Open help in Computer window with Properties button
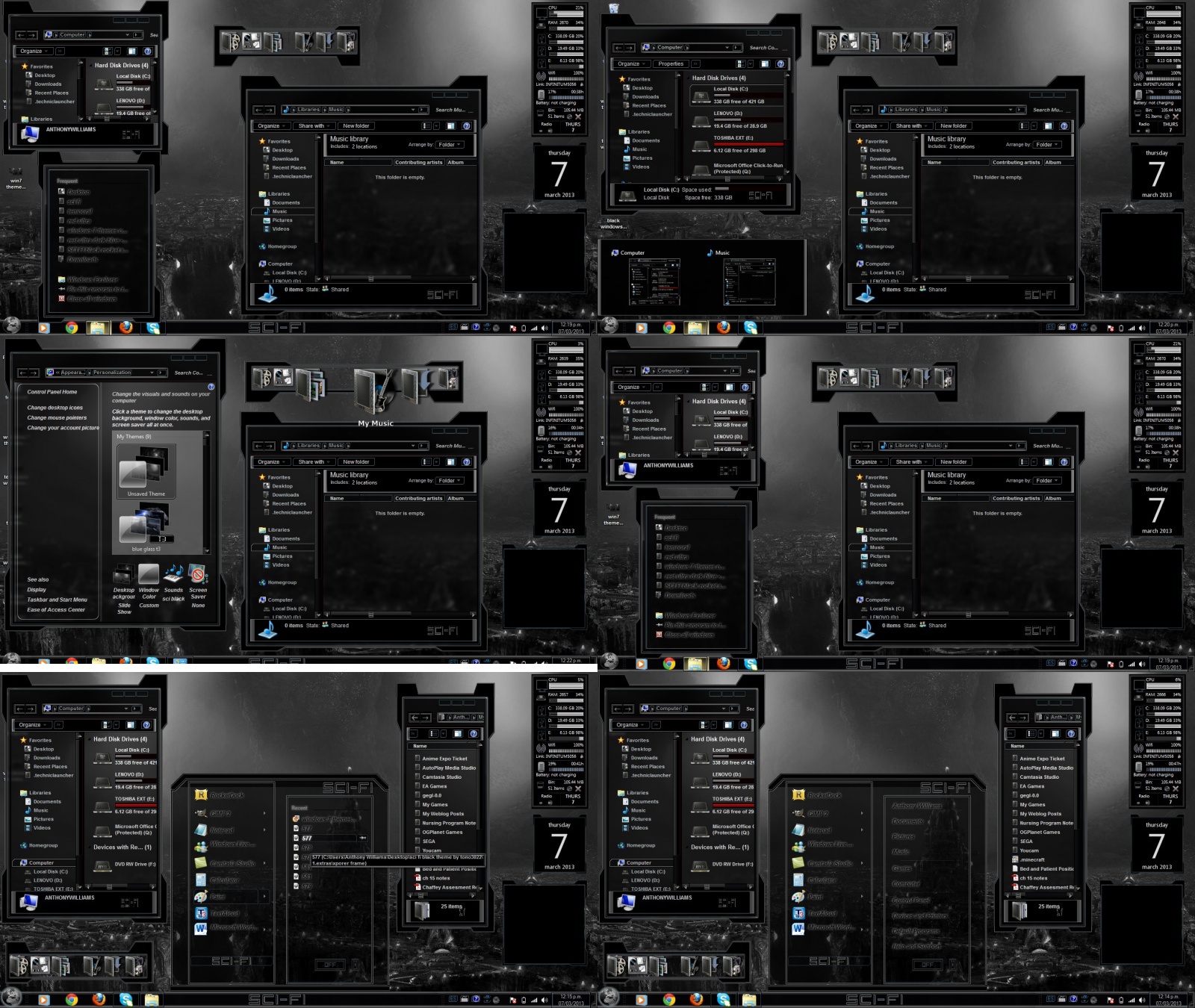This screenshot has width=1195, height=1008. pyautogui.click(x=780, y=64)
